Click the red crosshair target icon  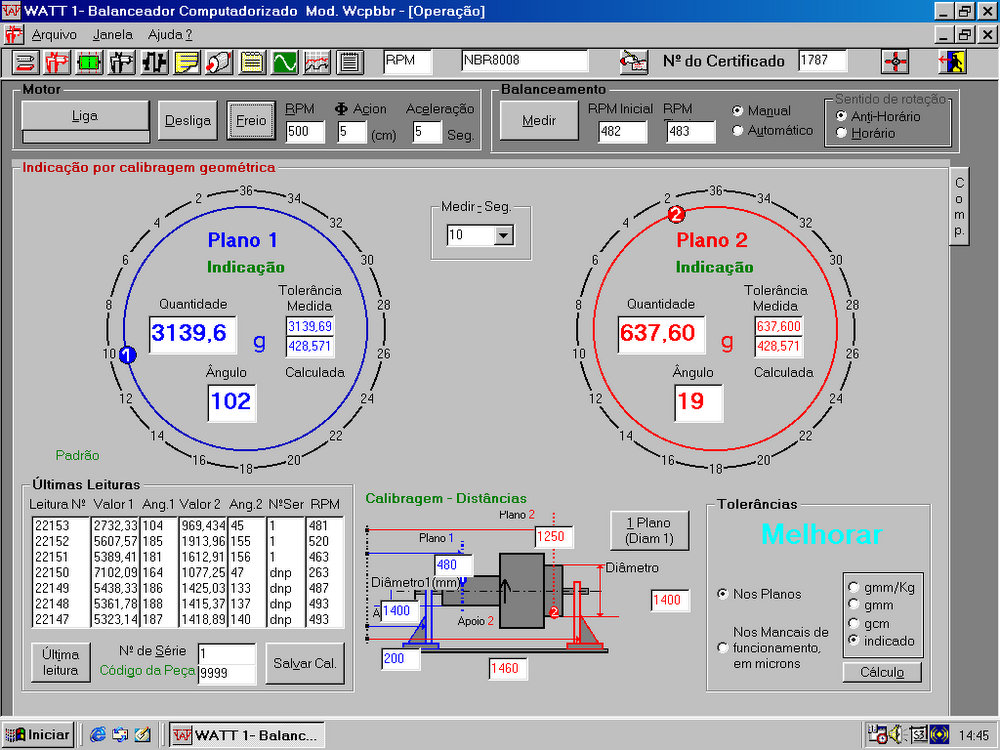coord(895,62)
